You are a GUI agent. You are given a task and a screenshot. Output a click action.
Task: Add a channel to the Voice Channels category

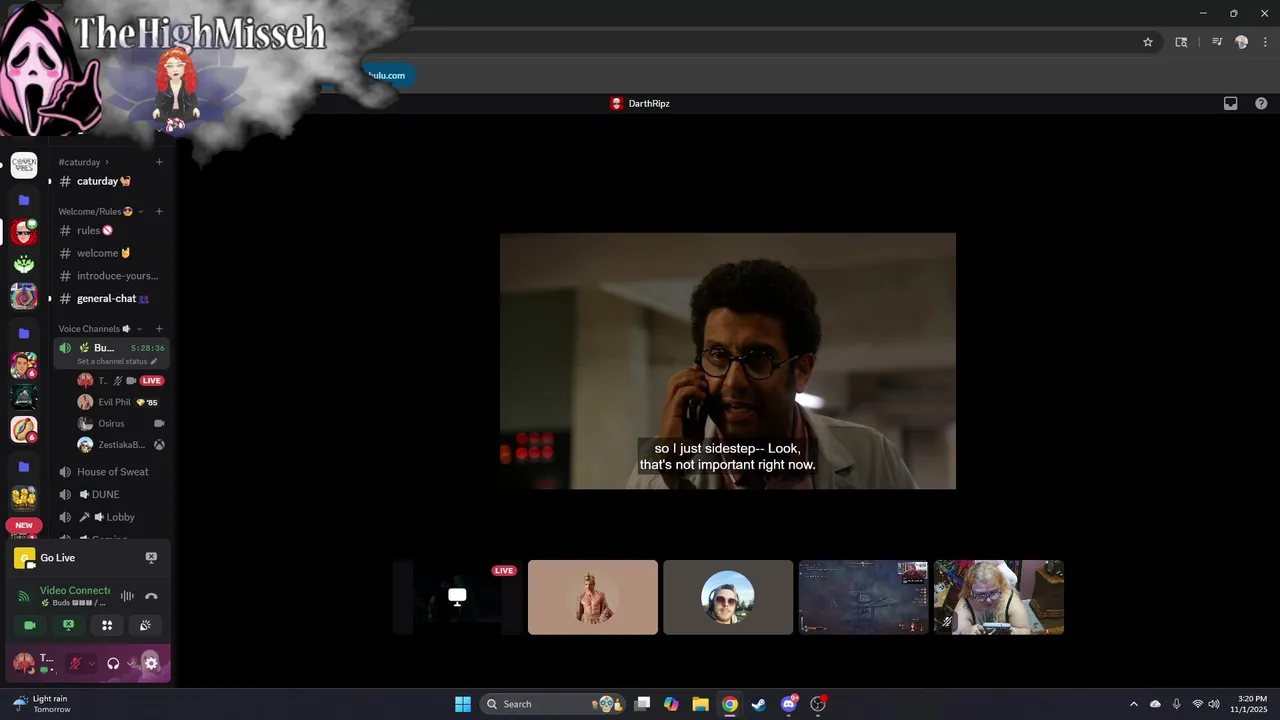(159, 329)
